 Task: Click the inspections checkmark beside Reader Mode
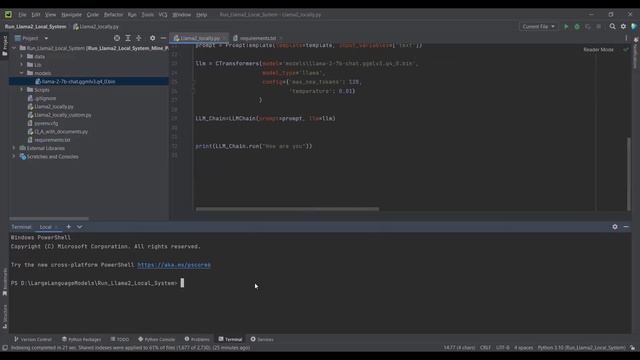pyautogui.click(x=626, y=49)
